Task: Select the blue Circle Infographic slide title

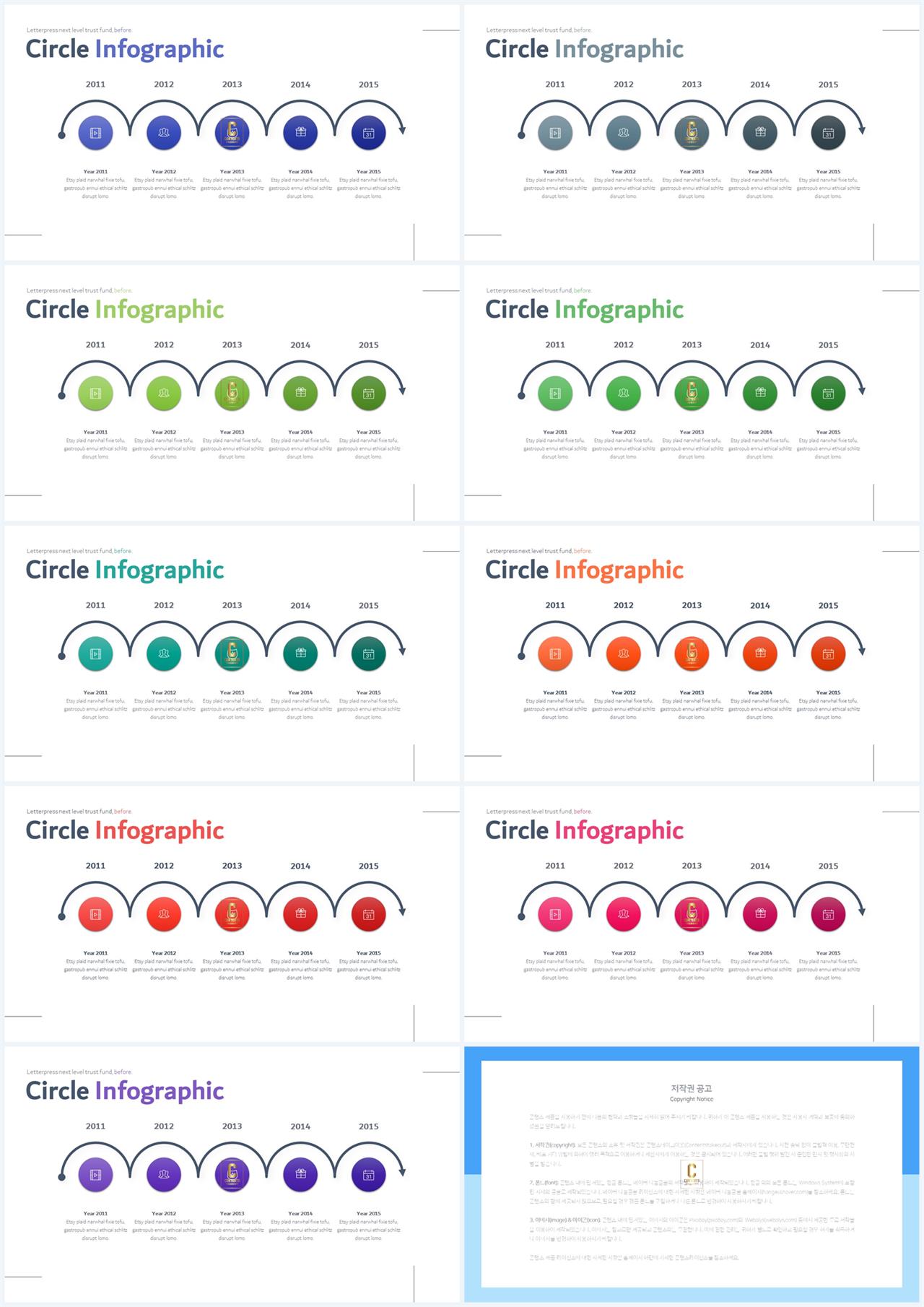Action: [125, 49]
